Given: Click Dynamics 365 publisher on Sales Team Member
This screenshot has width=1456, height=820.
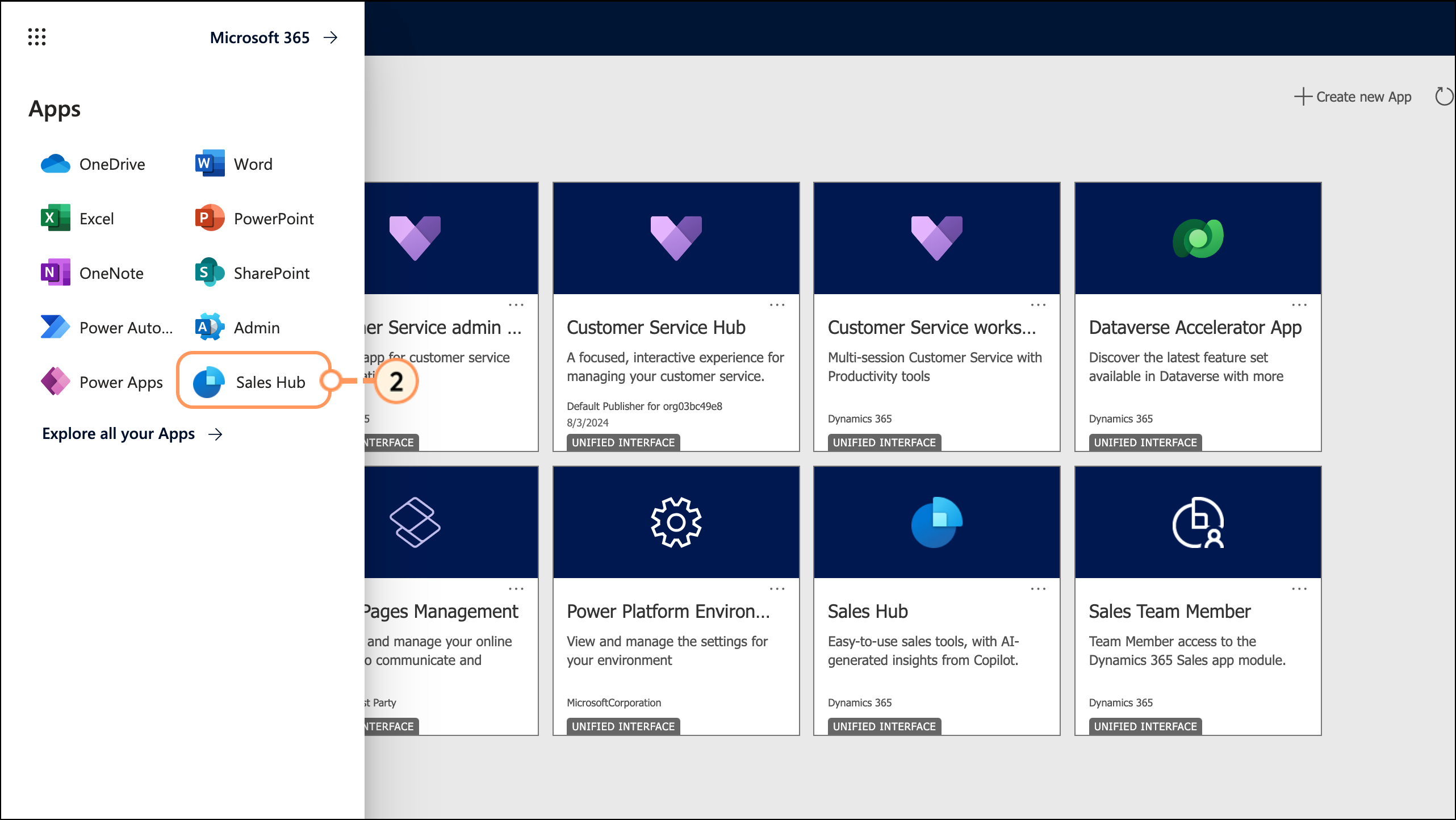Looking at the screenshot, I should [1121, 702].
